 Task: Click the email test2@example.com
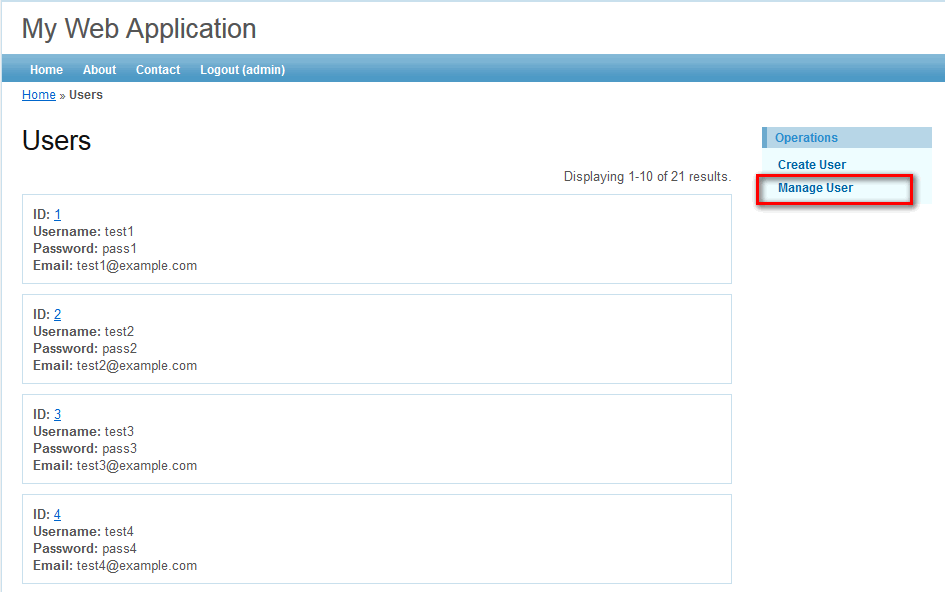pyautogui.click(x=137, y=366)
